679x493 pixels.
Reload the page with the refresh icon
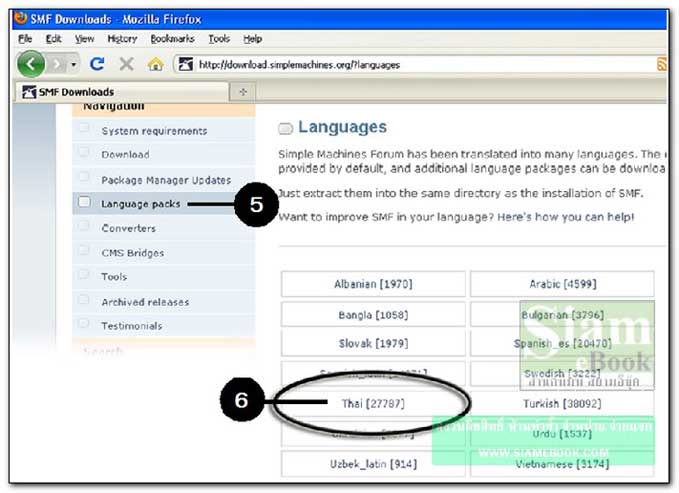click(97, 64)
